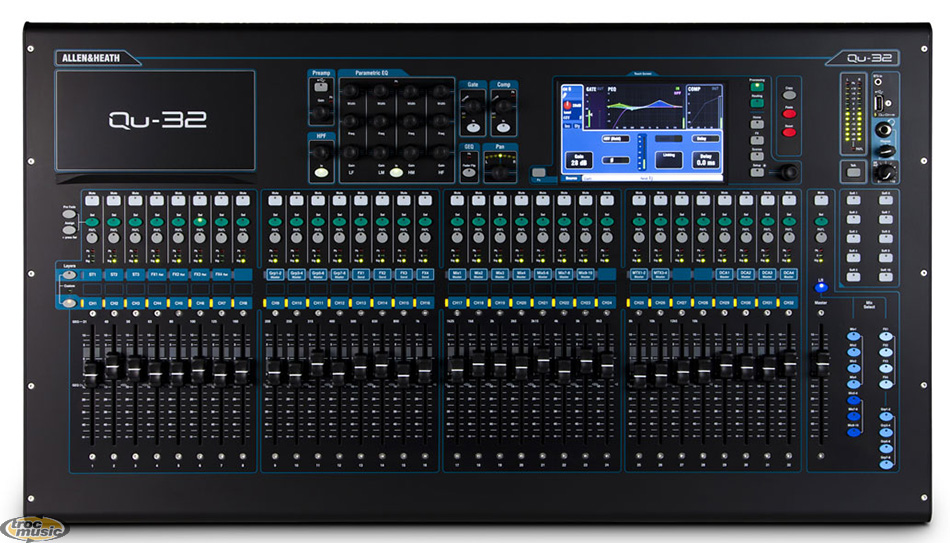Screen dimensions: 950x543
Task: Click the Pan knob
Action: 498,172
